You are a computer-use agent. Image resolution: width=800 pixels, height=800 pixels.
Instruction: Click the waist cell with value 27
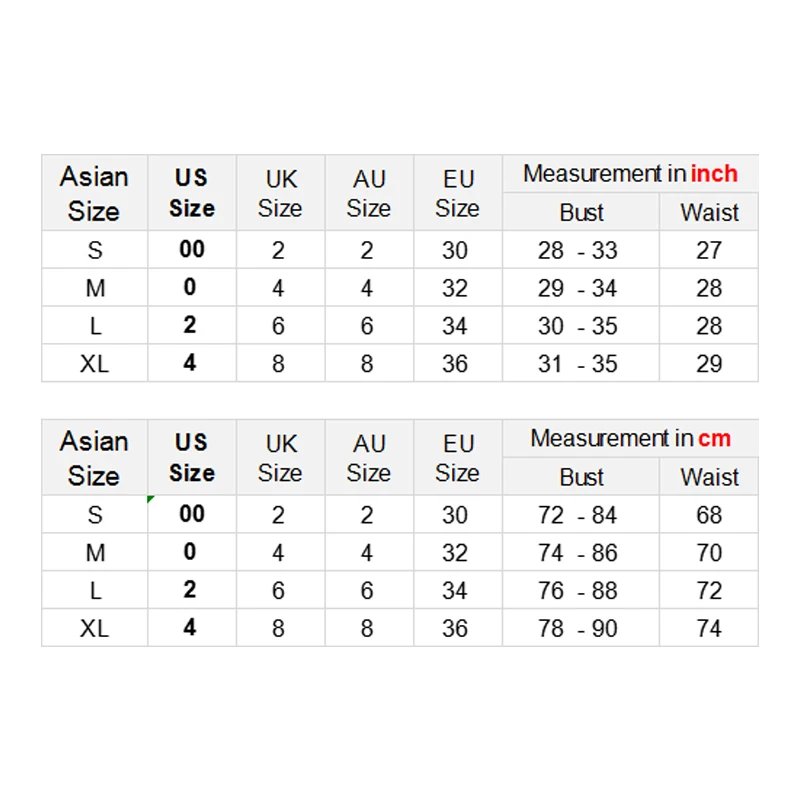point(709,250)
